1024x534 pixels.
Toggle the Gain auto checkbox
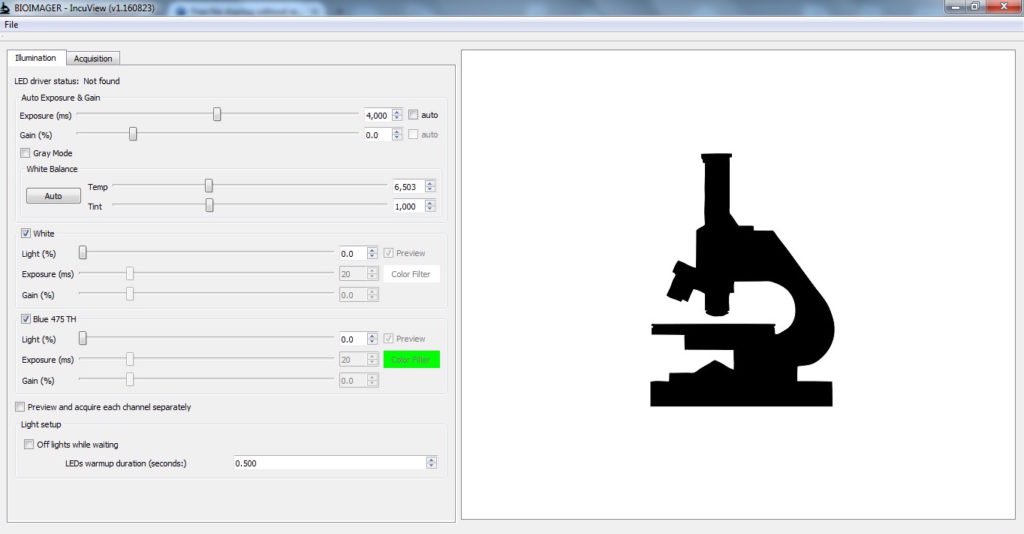click(413, 134)
